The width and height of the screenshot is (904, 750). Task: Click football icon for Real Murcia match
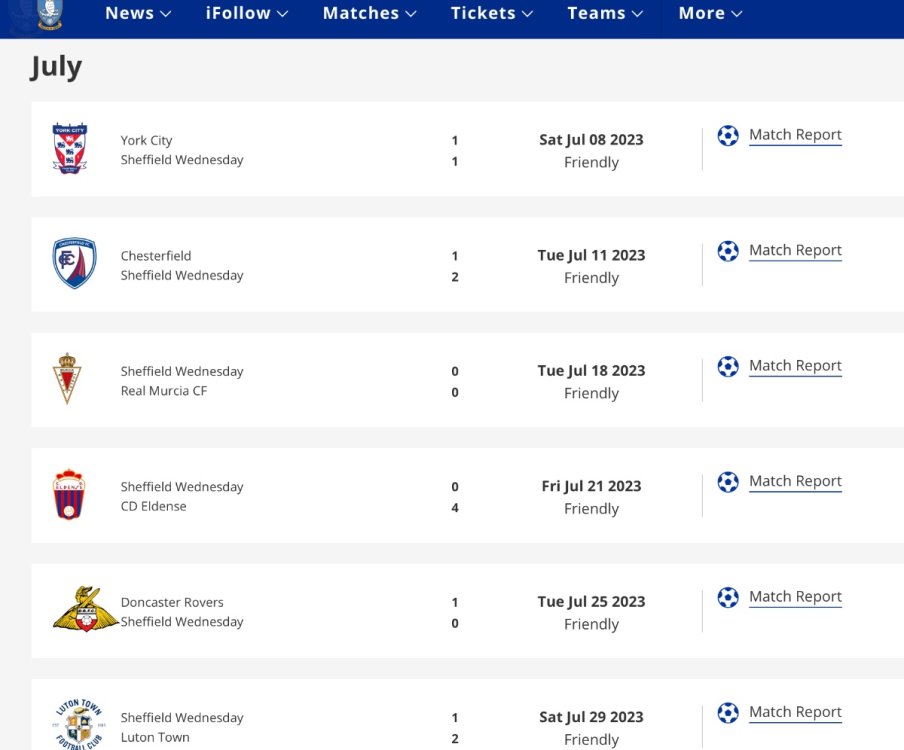click(728, 366)
